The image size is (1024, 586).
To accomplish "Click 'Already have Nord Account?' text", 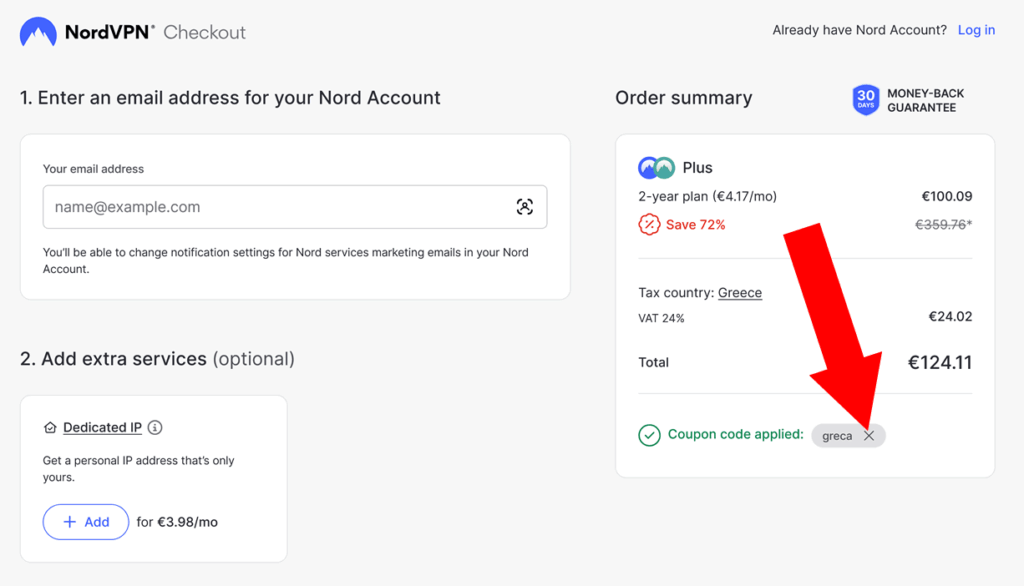I will (859, 30).
